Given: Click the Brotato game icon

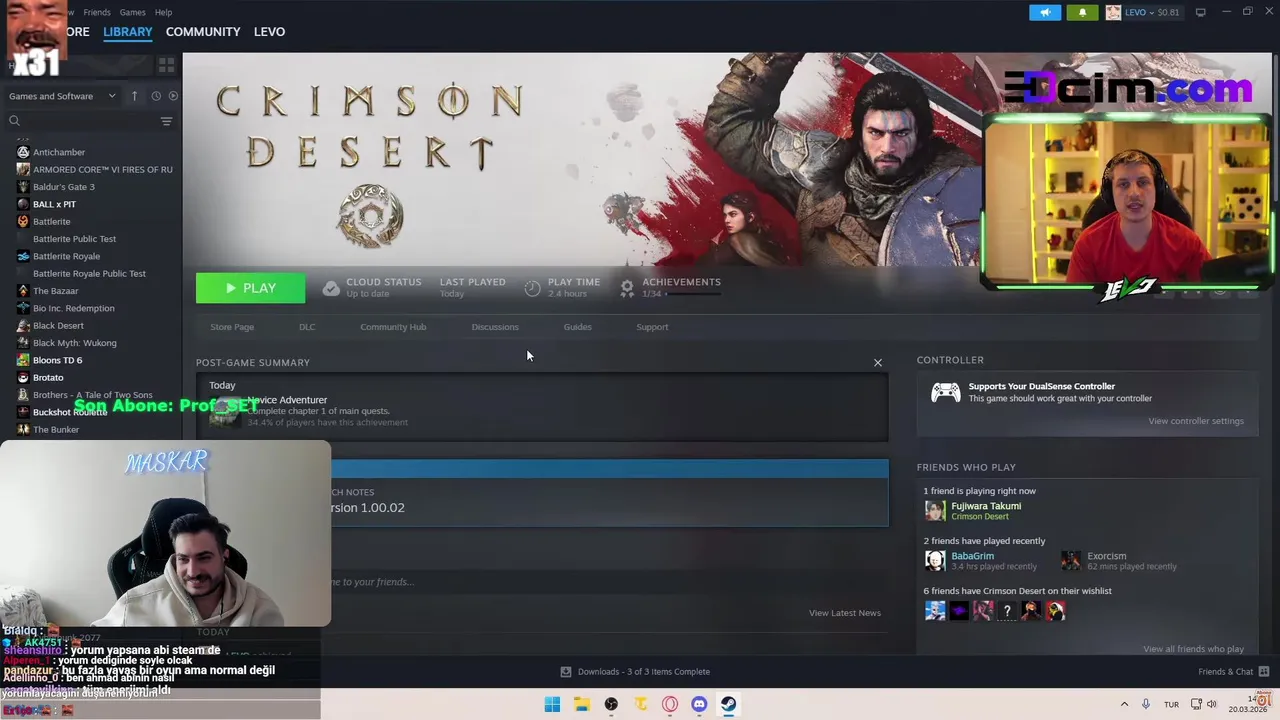Looking at the screenshot, I should pyautogui.click(x=23, y=377).
